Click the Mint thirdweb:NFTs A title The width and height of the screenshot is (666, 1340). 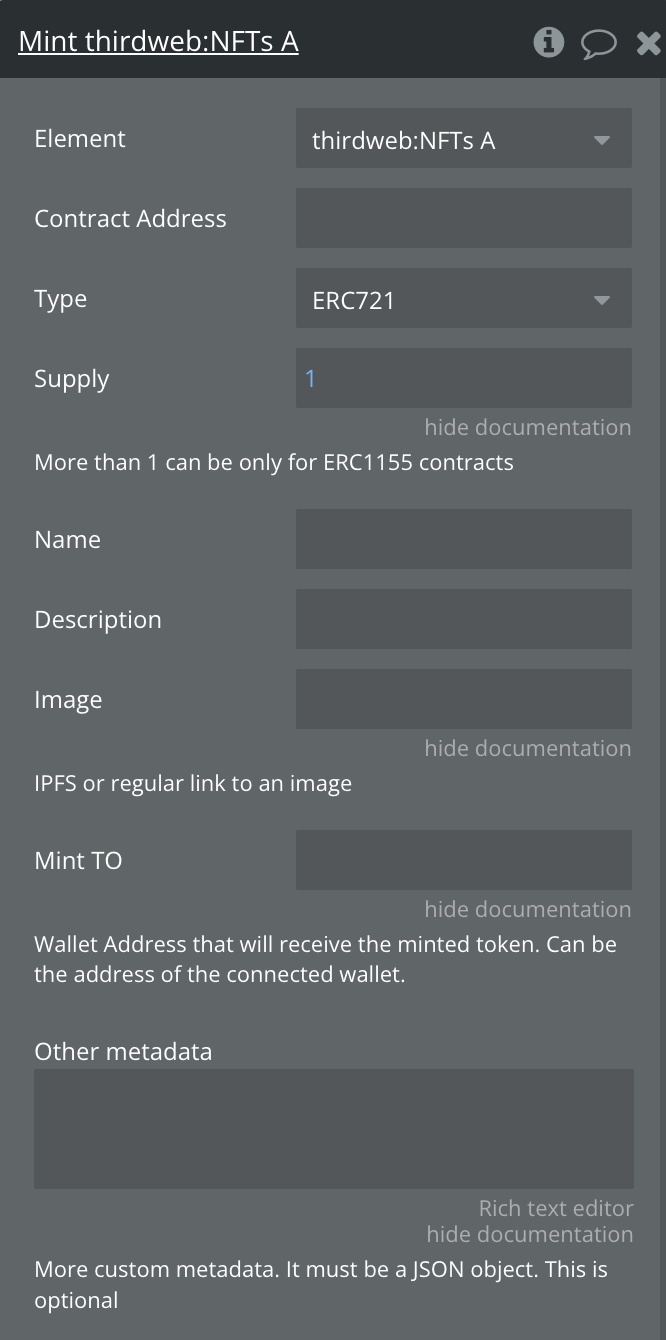click(158, 42)
